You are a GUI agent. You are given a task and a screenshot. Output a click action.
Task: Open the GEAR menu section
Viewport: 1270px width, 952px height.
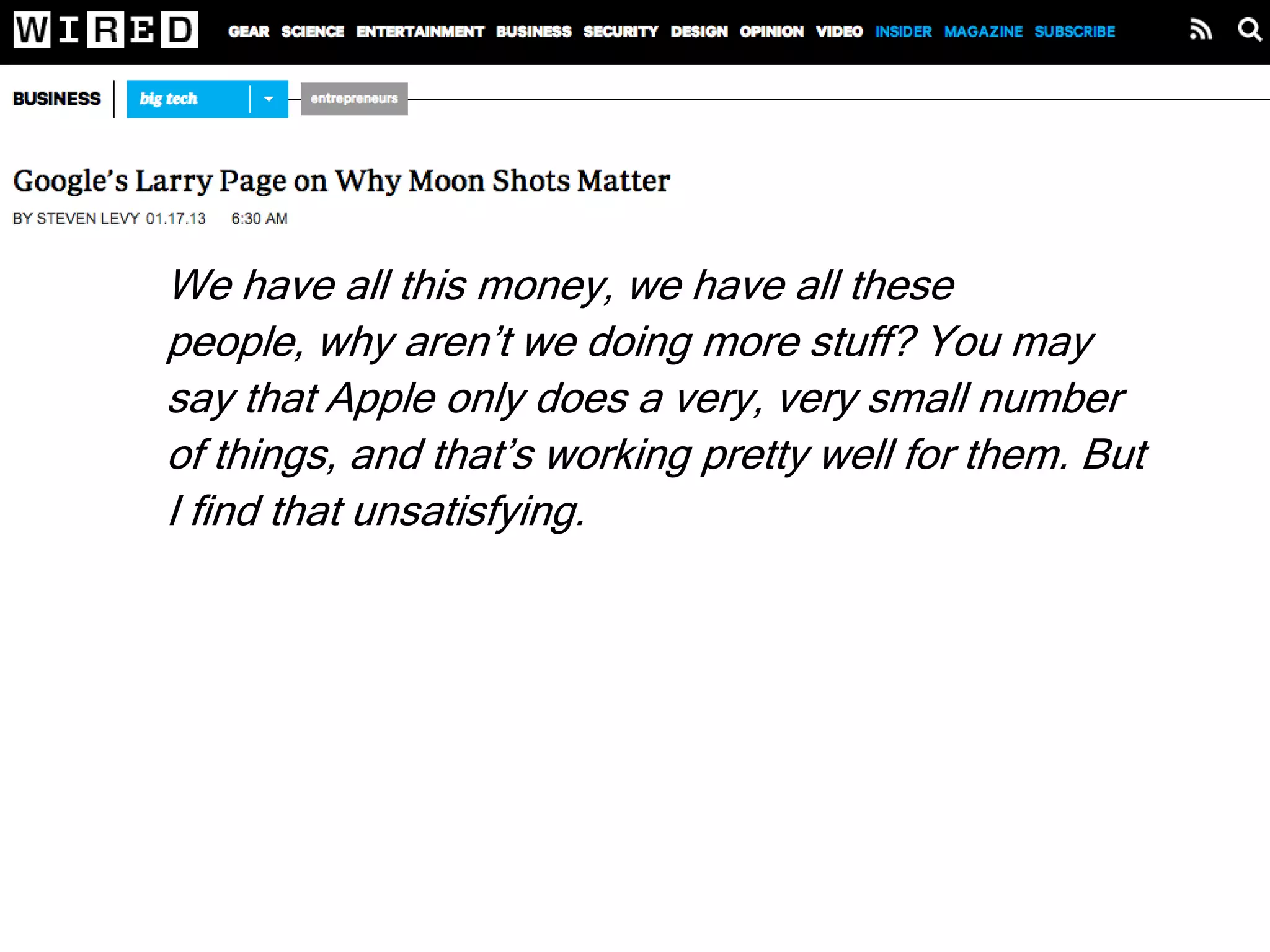[x=249, y=32]
